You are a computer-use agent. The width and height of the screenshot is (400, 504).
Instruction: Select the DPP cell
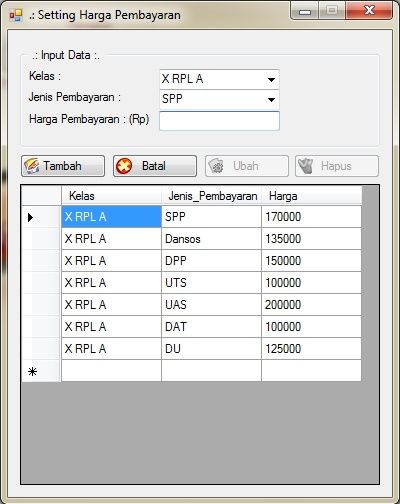click(211, 261)
